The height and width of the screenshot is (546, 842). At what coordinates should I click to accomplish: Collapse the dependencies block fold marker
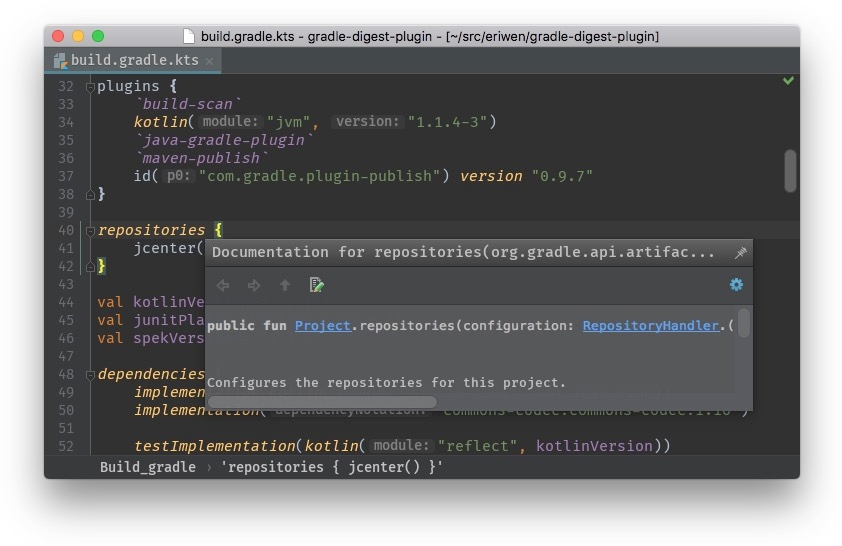pyautogui.click(x=90, y=375)
